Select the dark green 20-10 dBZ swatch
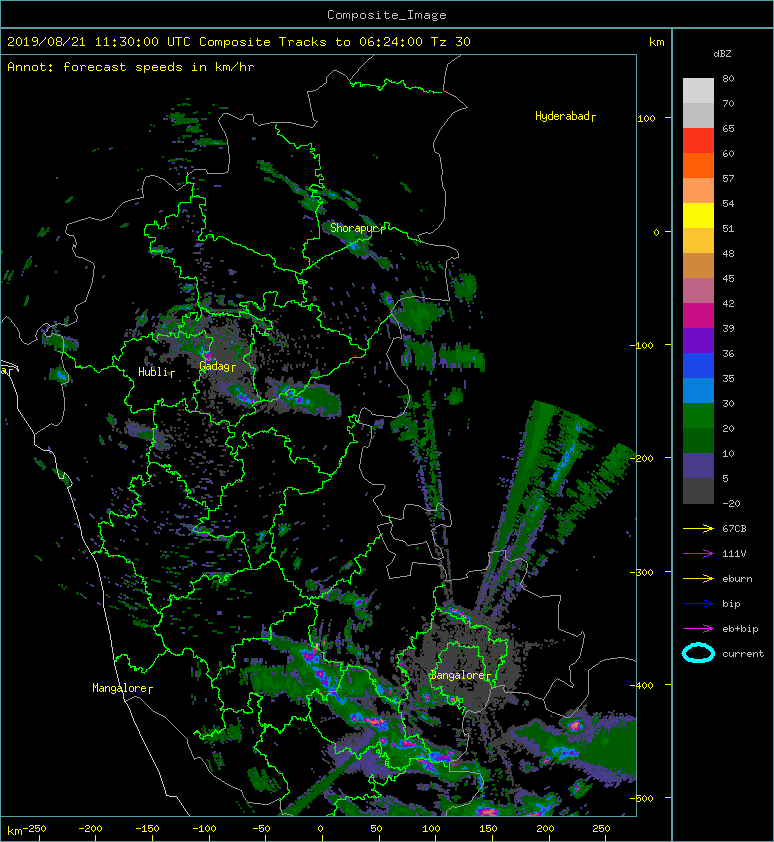 click(698, 440)
